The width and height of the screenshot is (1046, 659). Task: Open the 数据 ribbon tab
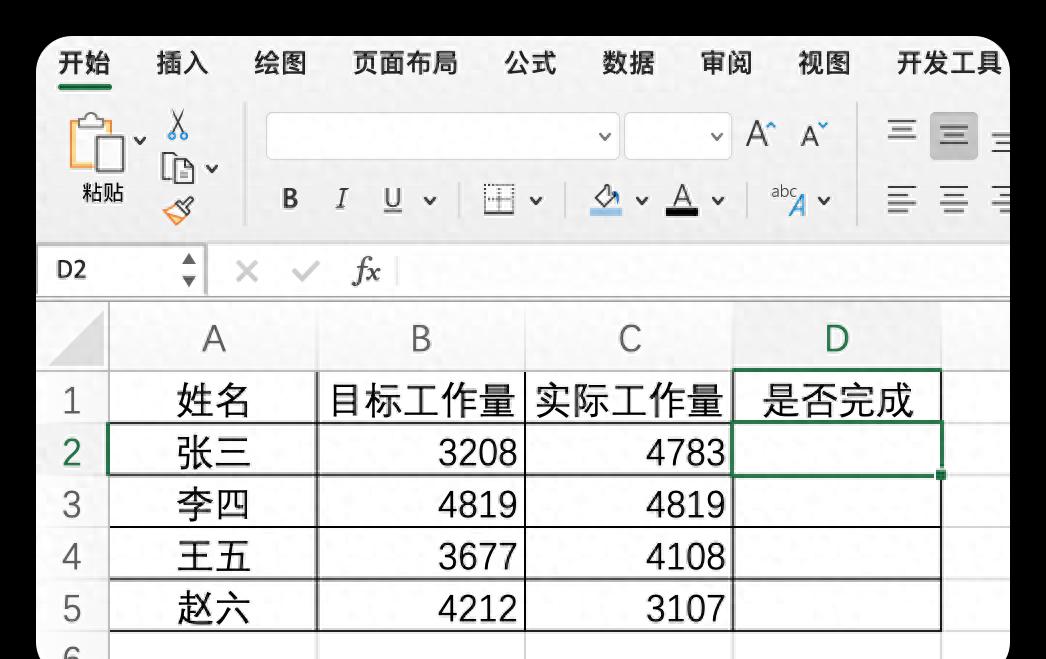click(x=628, y=63)
